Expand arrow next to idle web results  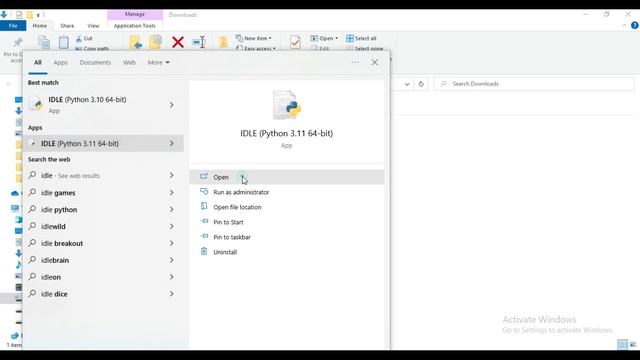(172, 176)
